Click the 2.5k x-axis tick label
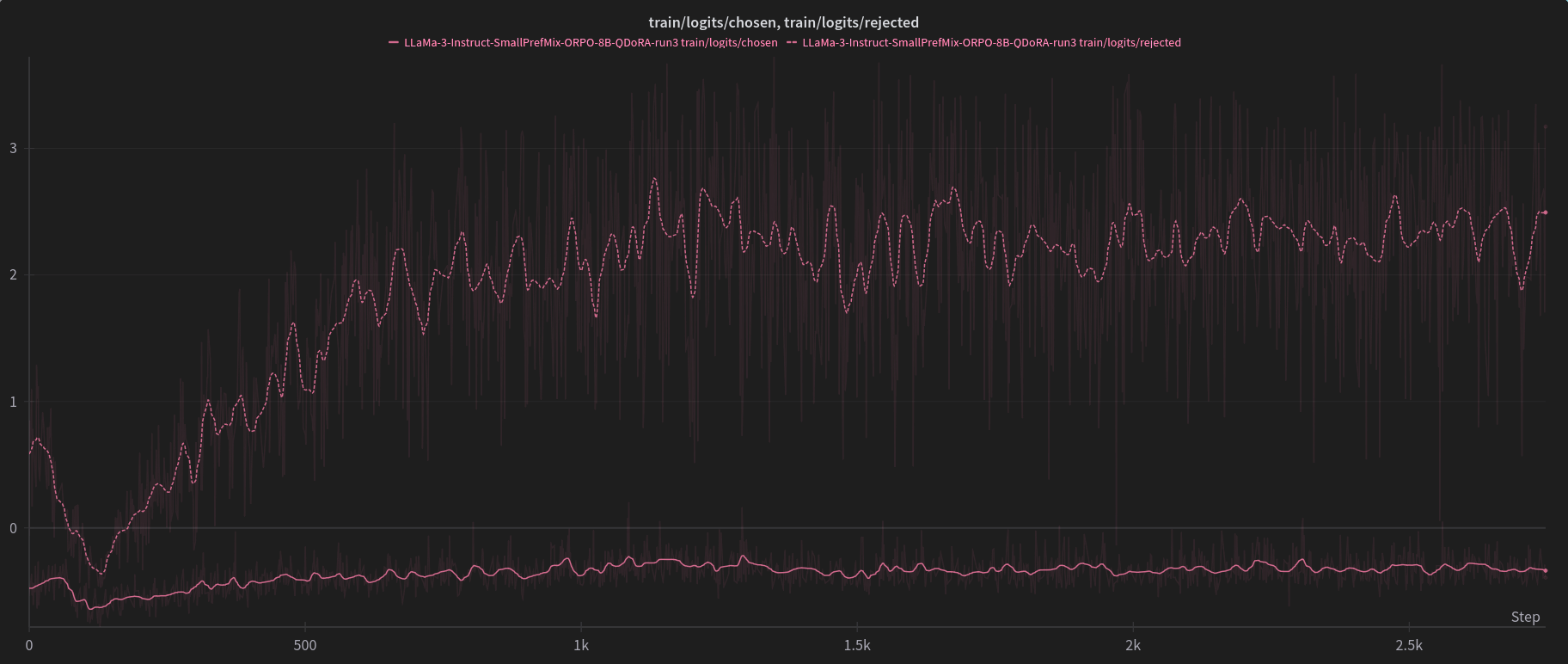Viewport: 1568px width, 664px height. click(1409, 645)
